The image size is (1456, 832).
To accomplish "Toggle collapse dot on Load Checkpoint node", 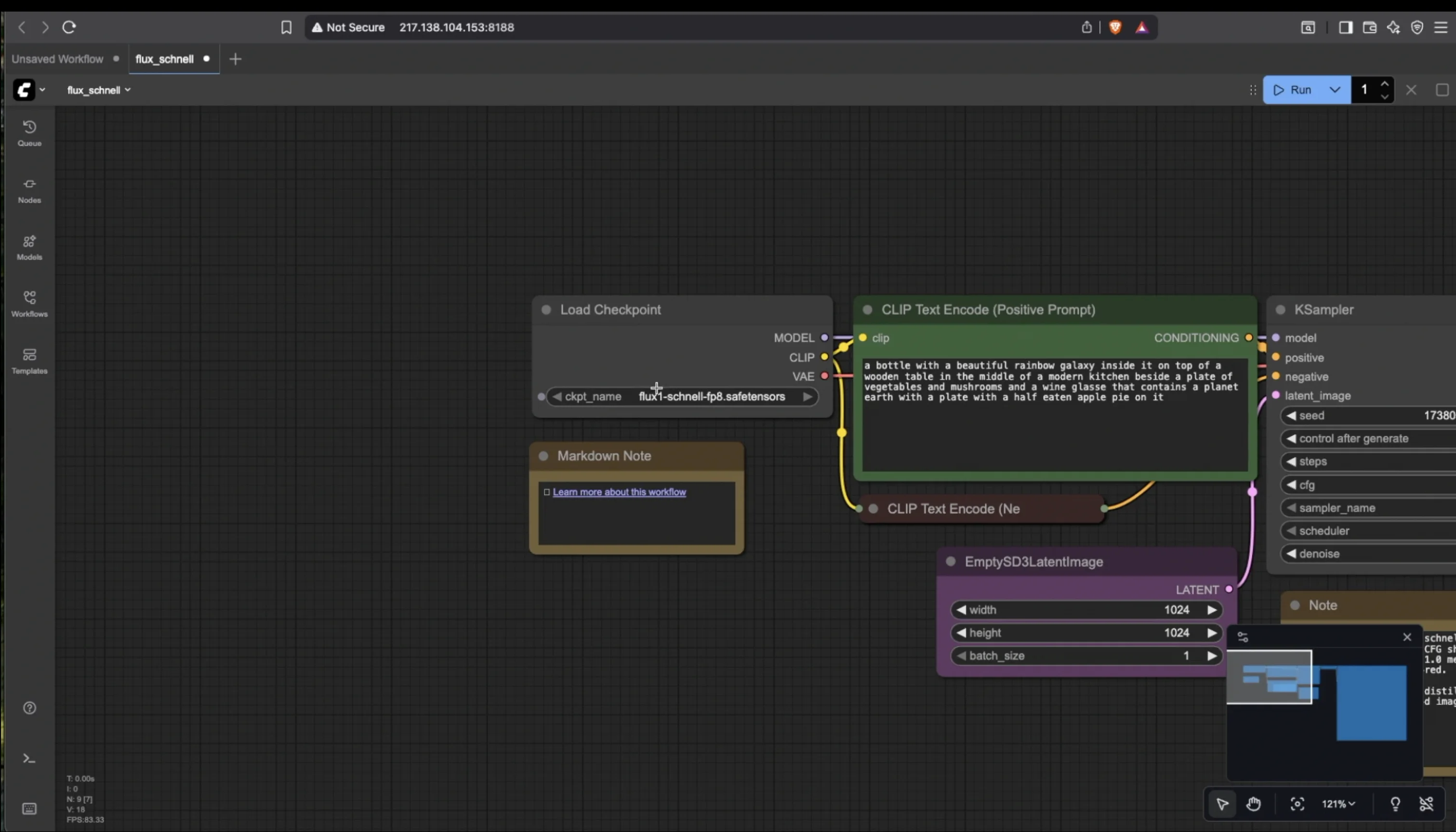I will [546, 310].
